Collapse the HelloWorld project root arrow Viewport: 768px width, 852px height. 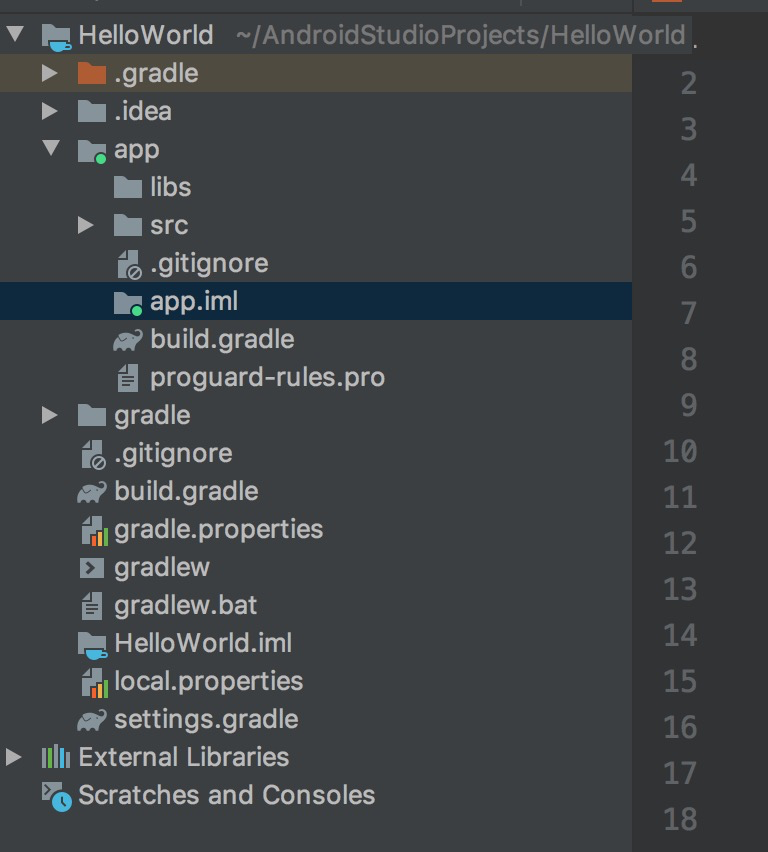(x=15, y=34)
